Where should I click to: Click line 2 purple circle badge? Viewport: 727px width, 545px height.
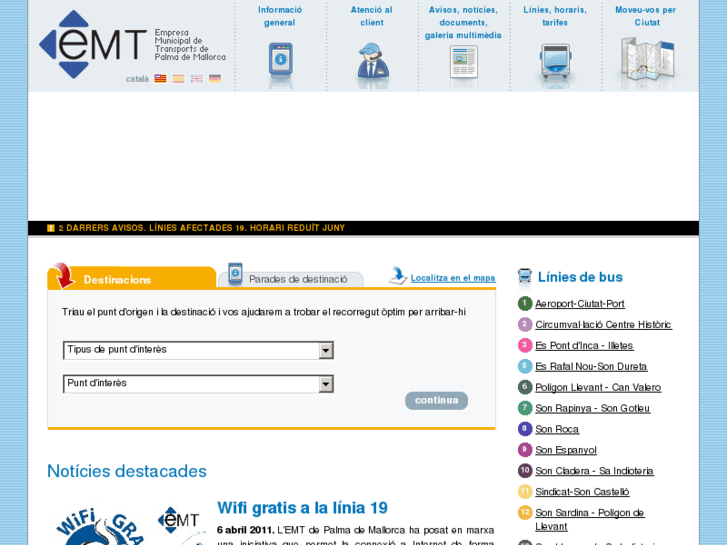pos(524,324)
